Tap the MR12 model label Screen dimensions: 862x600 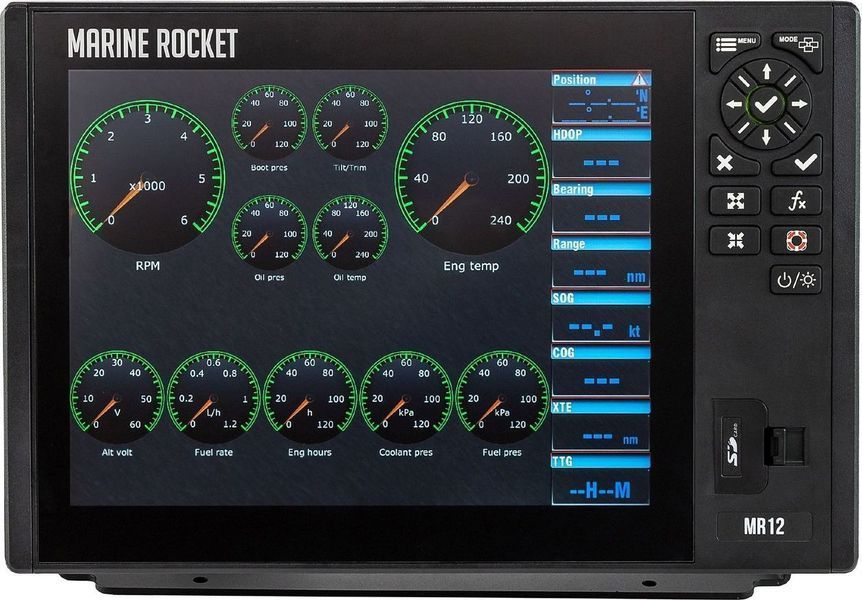coord(764,526)
